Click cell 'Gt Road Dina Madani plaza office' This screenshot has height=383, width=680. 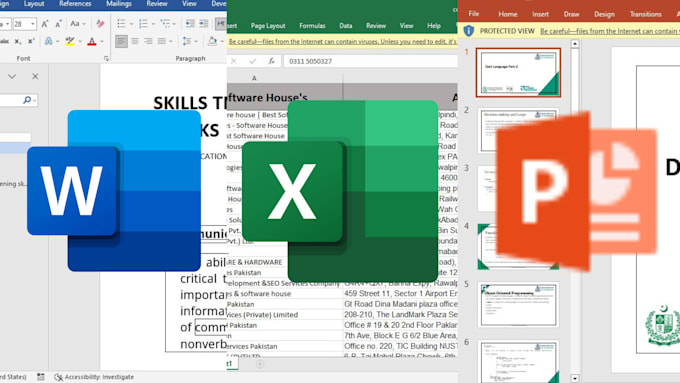(x=400, y=304)
